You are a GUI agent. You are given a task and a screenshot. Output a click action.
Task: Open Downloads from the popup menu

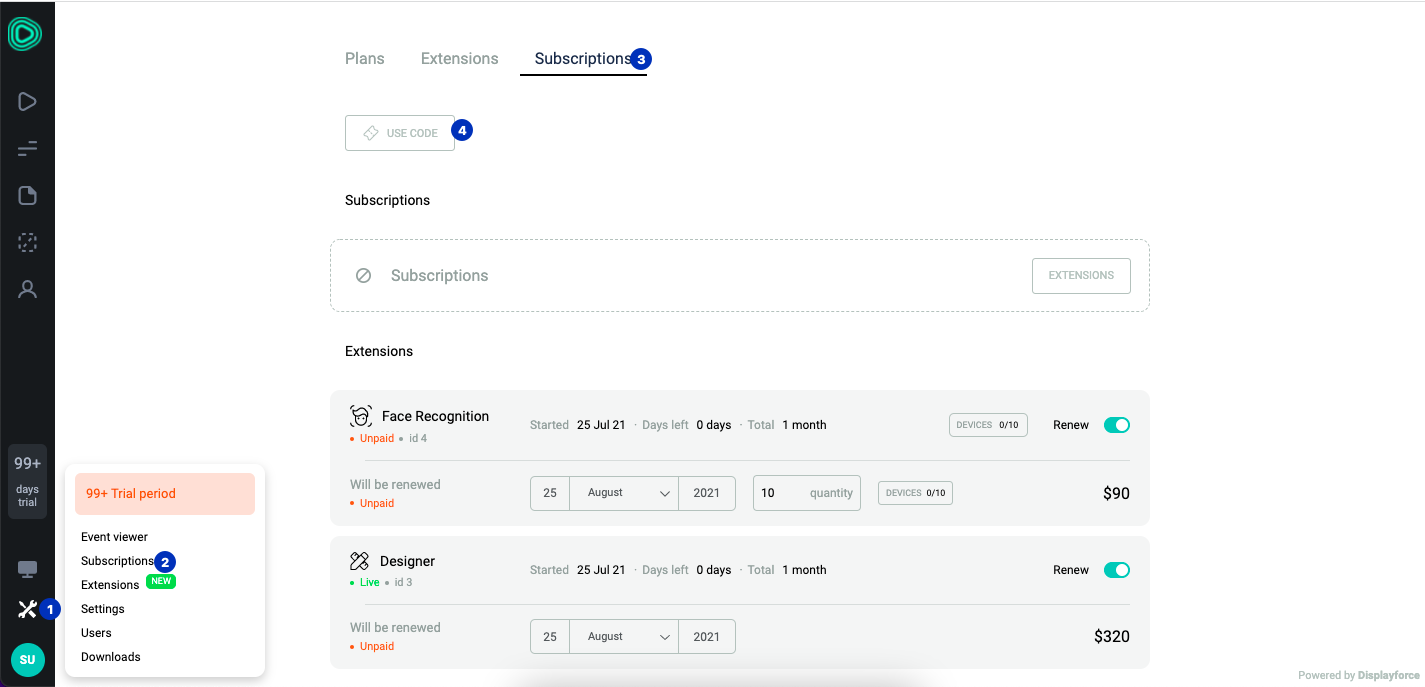(111, 657)
